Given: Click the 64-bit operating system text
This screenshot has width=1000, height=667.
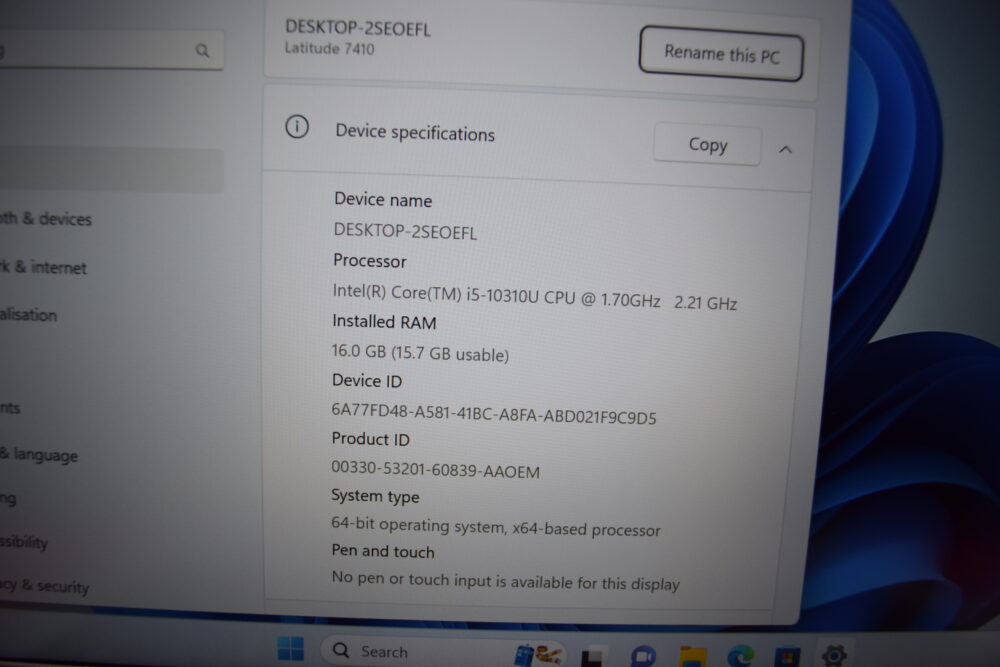Looking at the screenshot, I should (x=496, y=526).
